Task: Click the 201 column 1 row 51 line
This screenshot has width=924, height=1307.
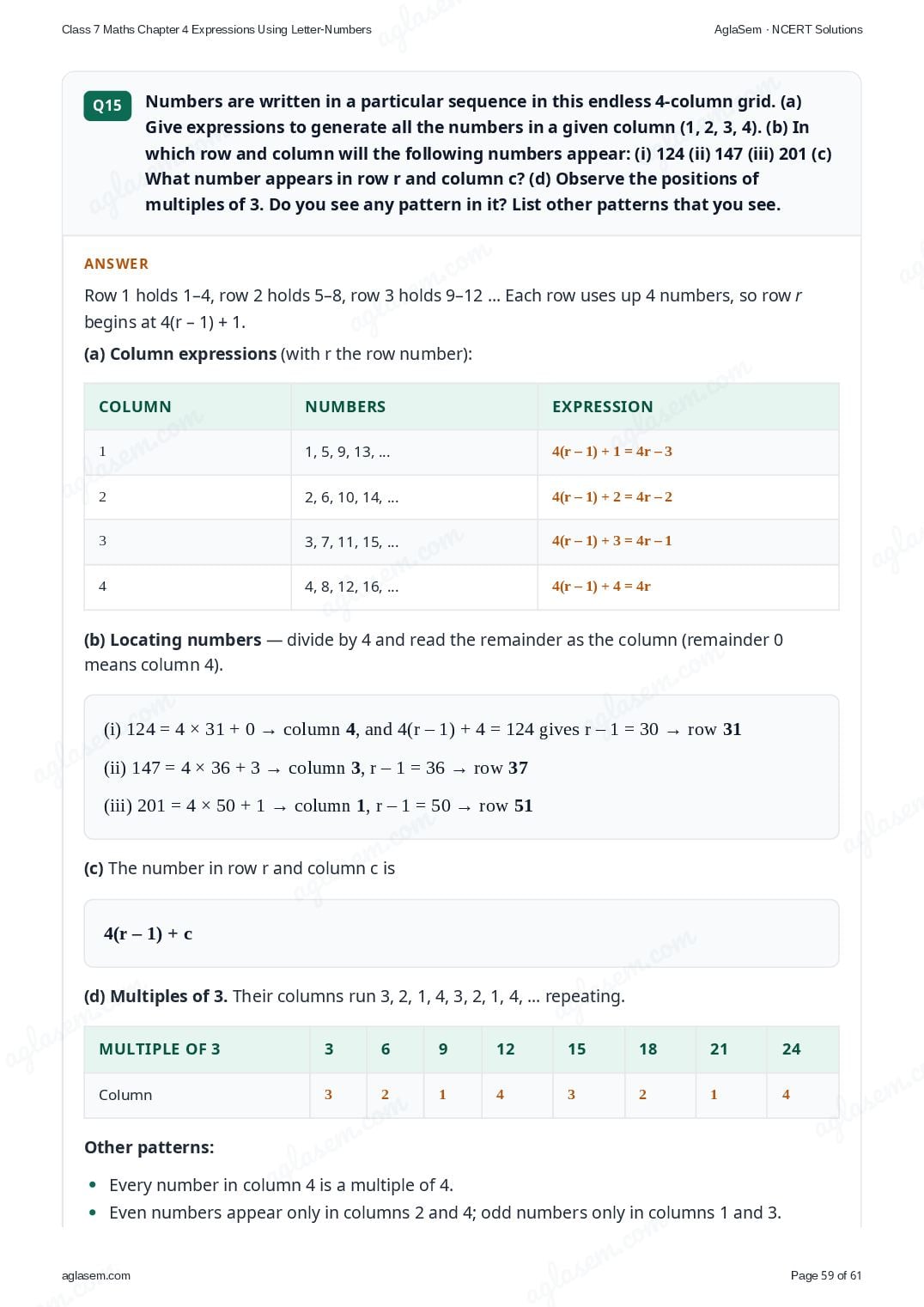Action: [x=319, y=805]
